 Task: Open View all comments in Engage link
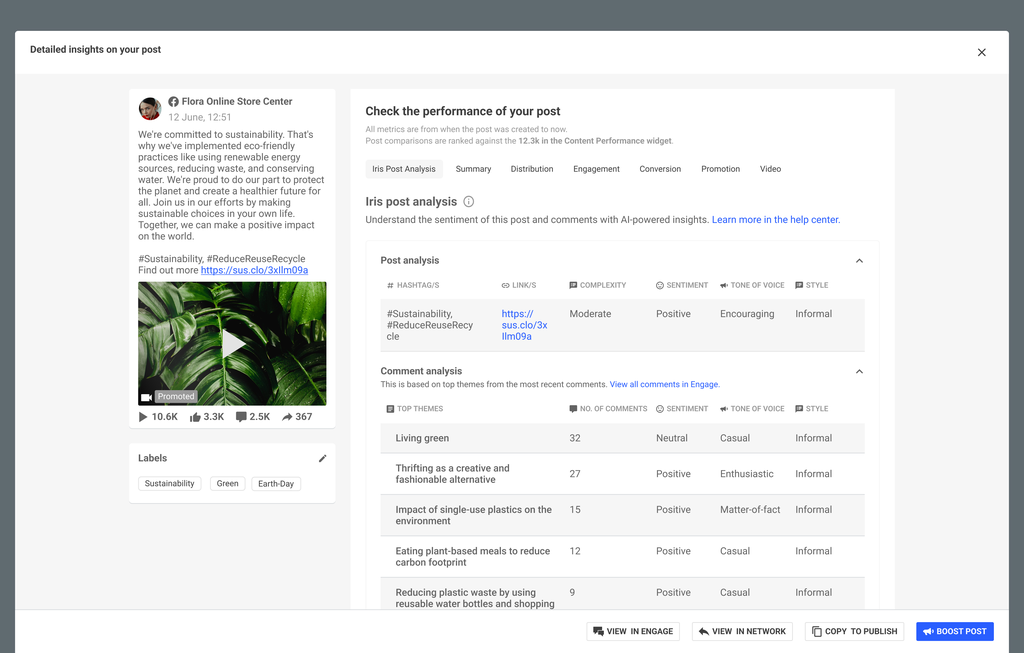pos(664,384)
